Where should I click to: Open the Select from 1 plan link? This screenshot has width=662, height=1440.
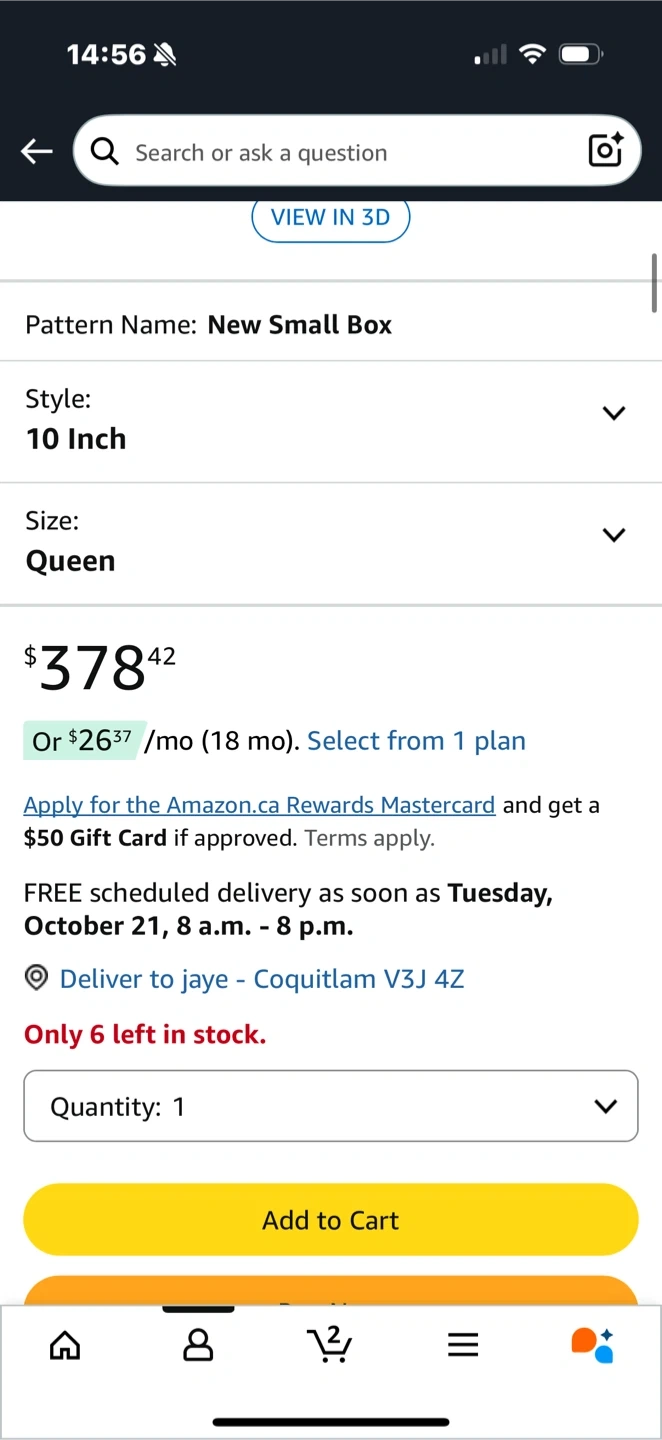click(416, 741)
